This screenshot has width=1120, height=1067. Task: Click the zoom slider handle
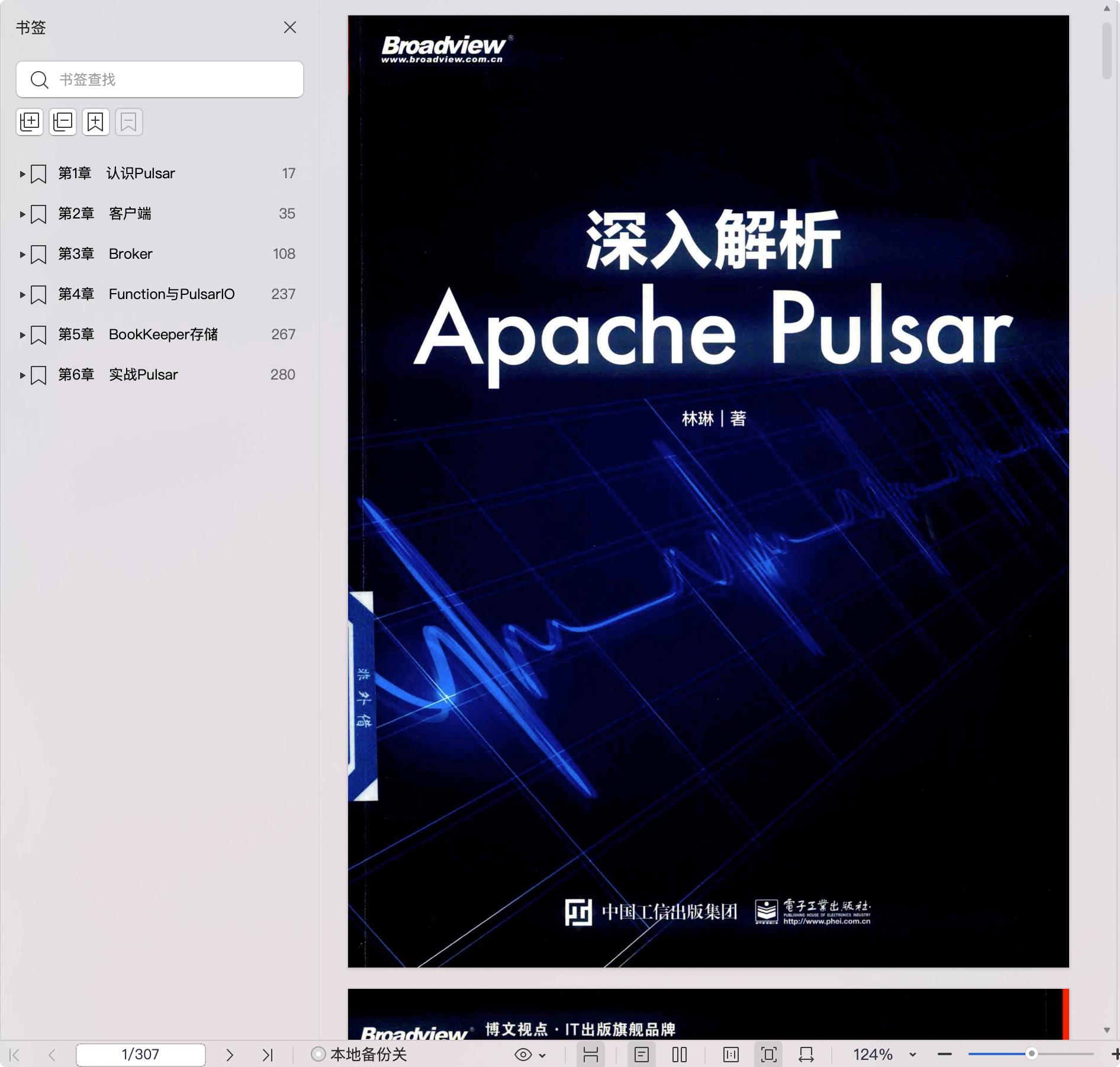(1031, 1054)
